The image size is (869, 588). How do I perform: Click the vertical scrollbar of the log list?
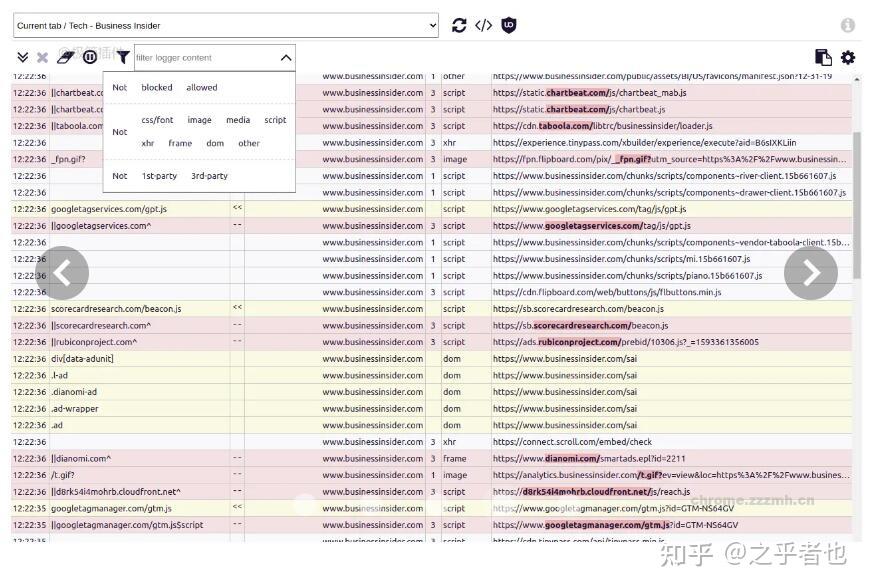coord(857,205)
